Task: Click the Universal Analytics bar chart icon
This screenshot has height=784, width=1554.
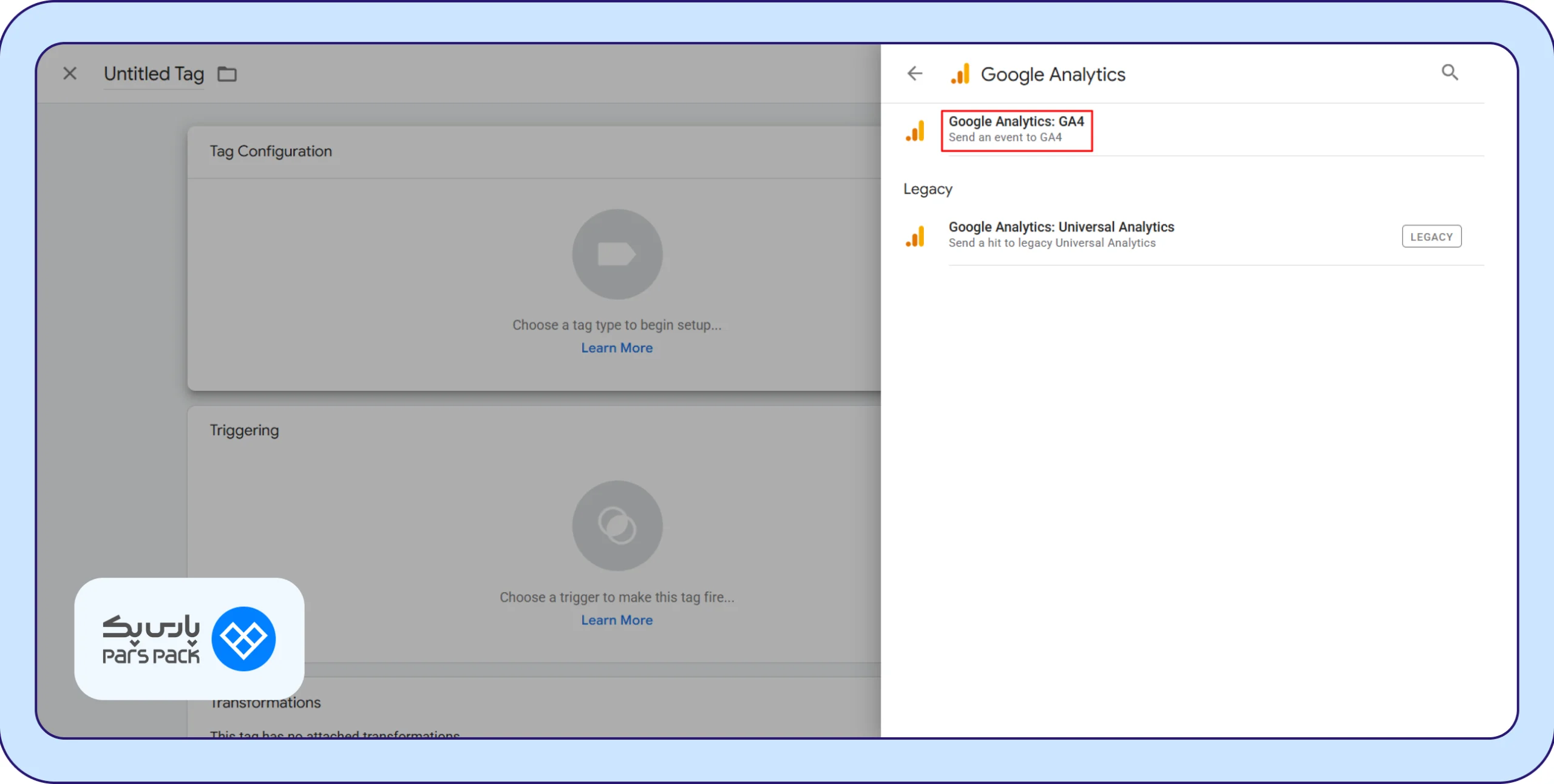Action: (915, 236)
